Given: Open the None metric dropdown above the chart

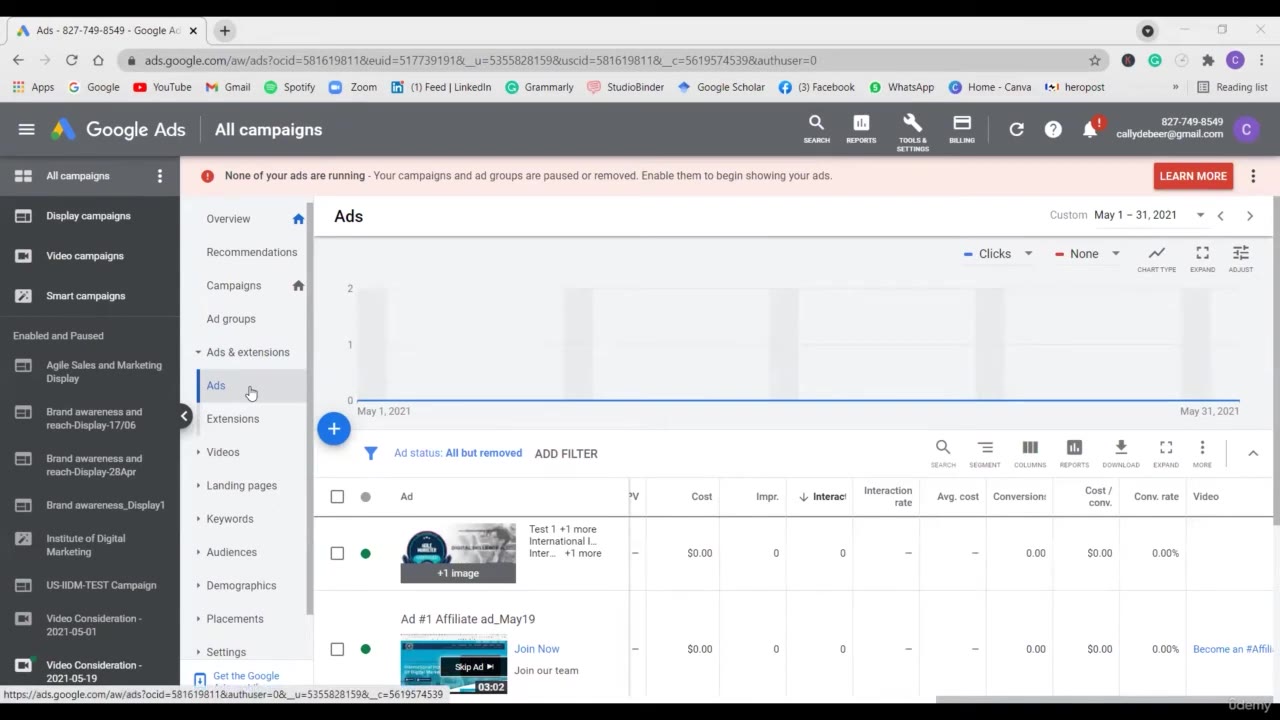Looking at the screenshot, I should pos(1086,253).
